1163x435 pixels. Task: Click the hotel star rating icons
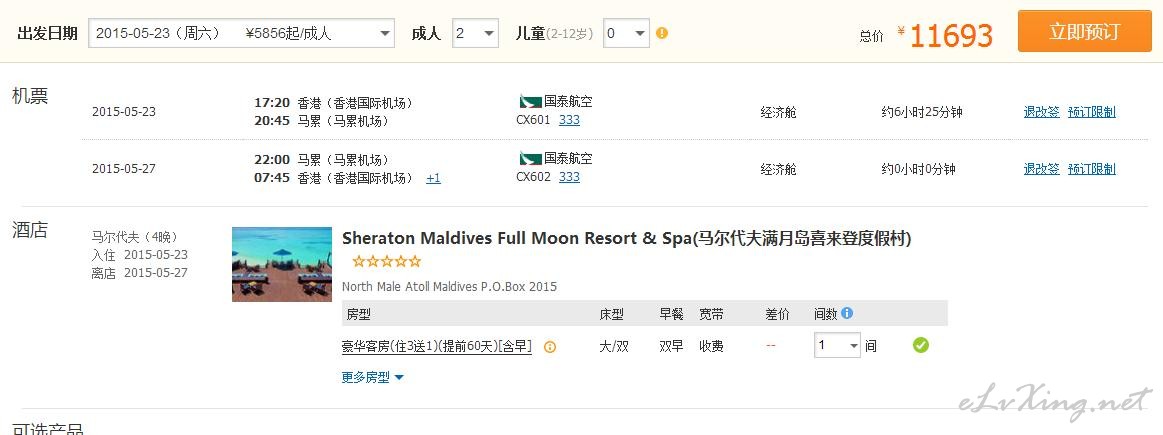click(x=387, y=262)
